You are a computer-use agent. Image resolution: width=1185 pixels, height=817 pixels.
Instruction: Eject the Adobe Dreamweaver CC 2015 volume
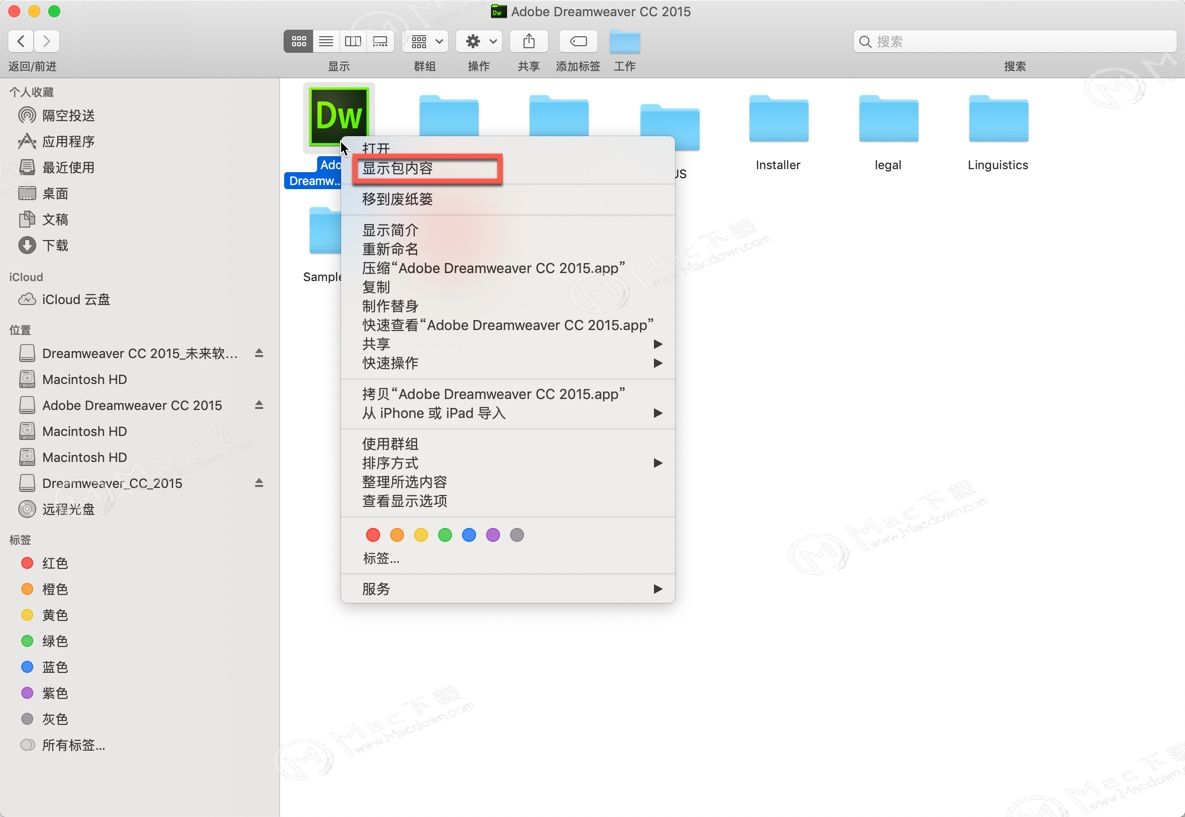coord(259,405)
